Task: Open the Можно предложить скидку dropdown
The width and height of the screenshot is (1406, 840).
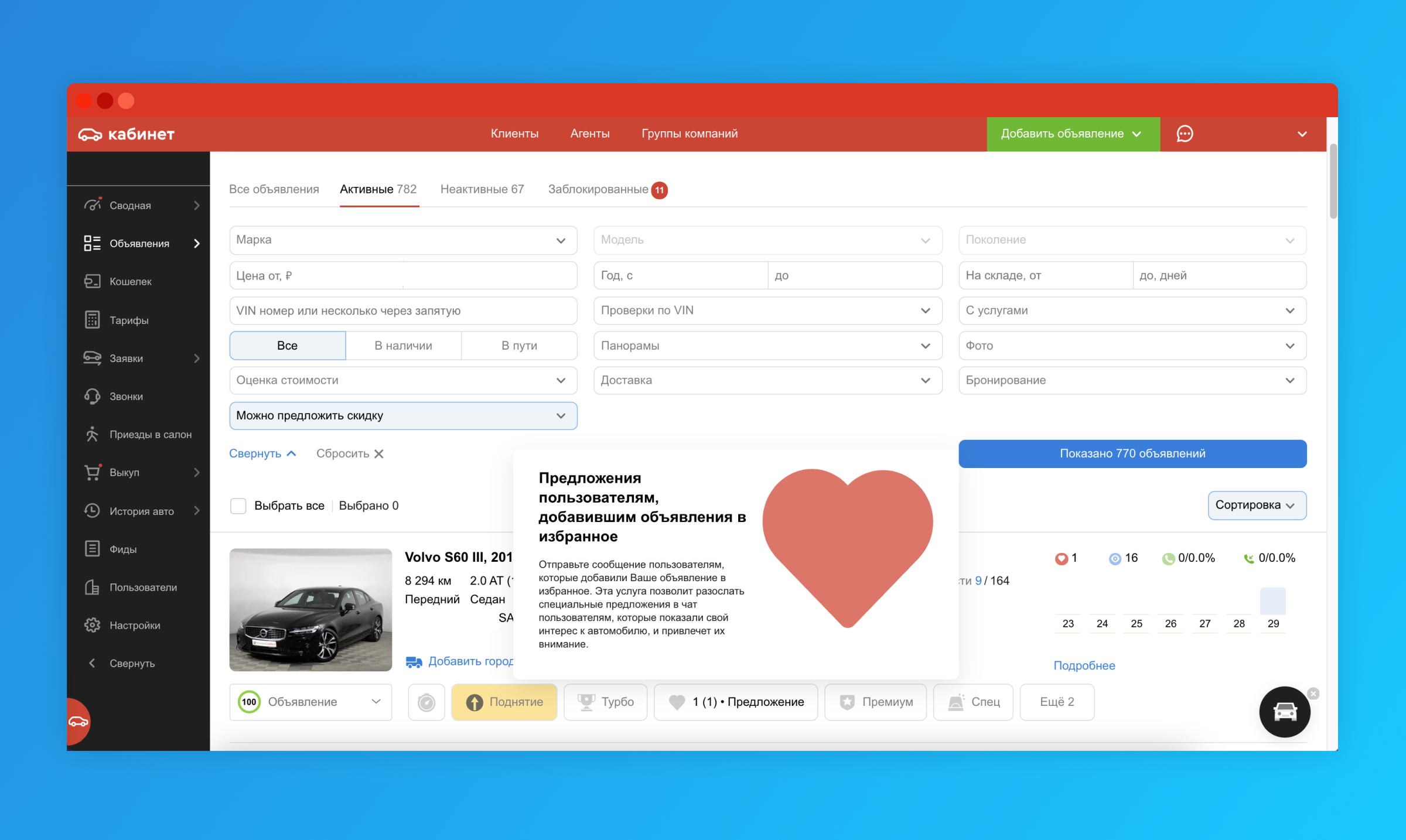Action: [403, 415]
